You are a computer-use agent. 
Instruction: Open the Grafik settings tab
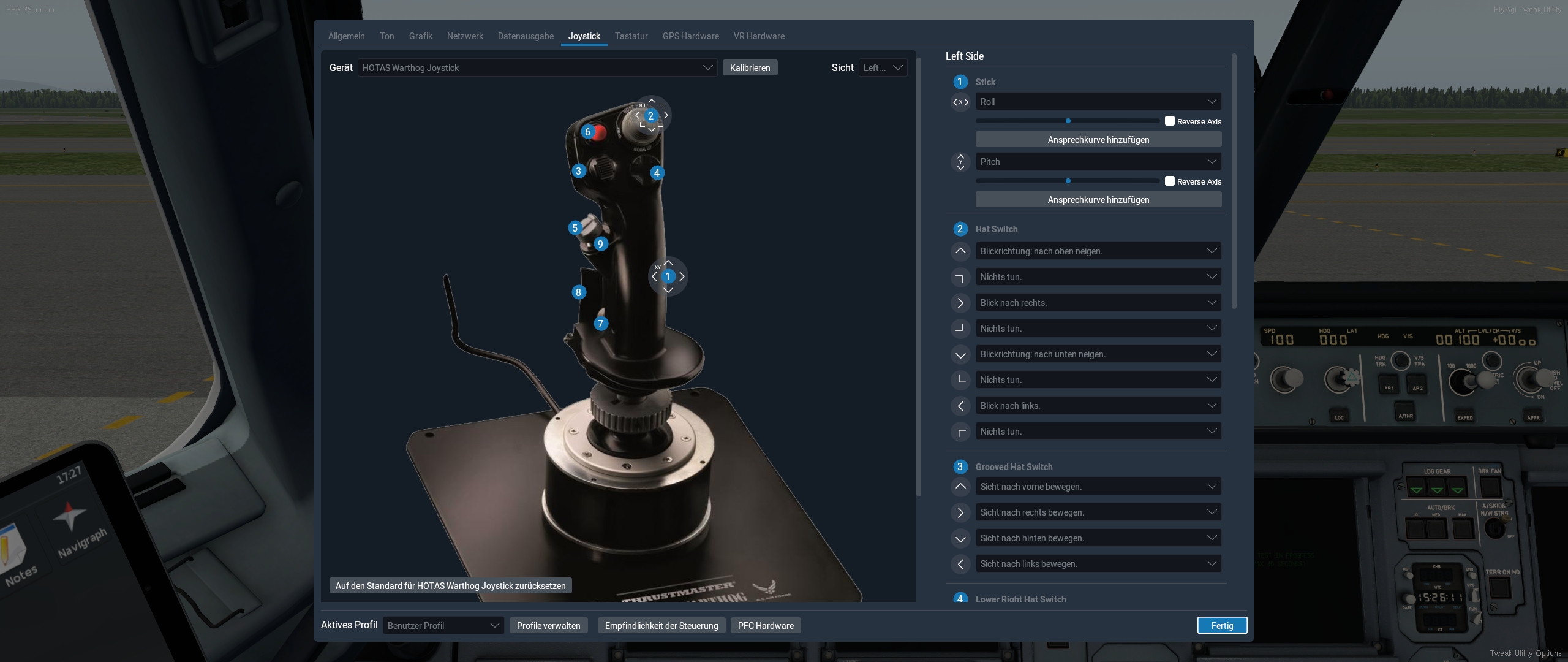[420, 36]
